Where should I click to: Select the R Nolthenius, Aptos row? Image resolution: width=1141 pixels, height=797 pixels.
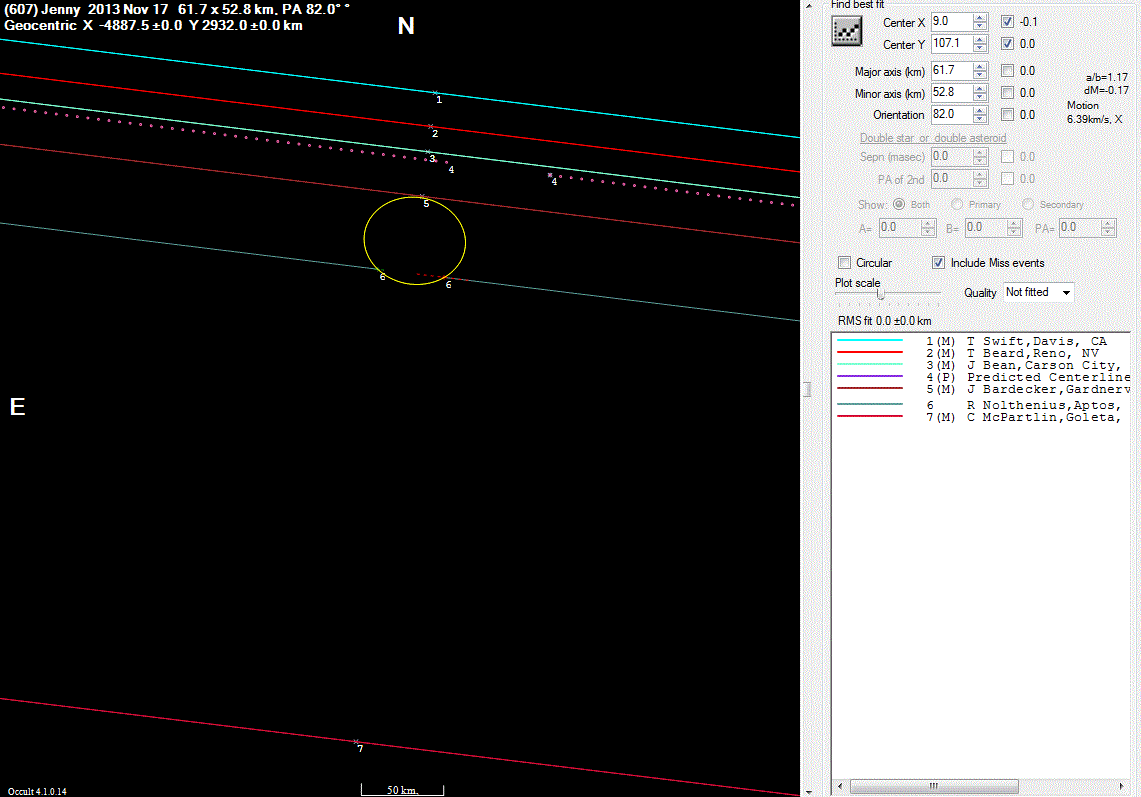point(981,405)
